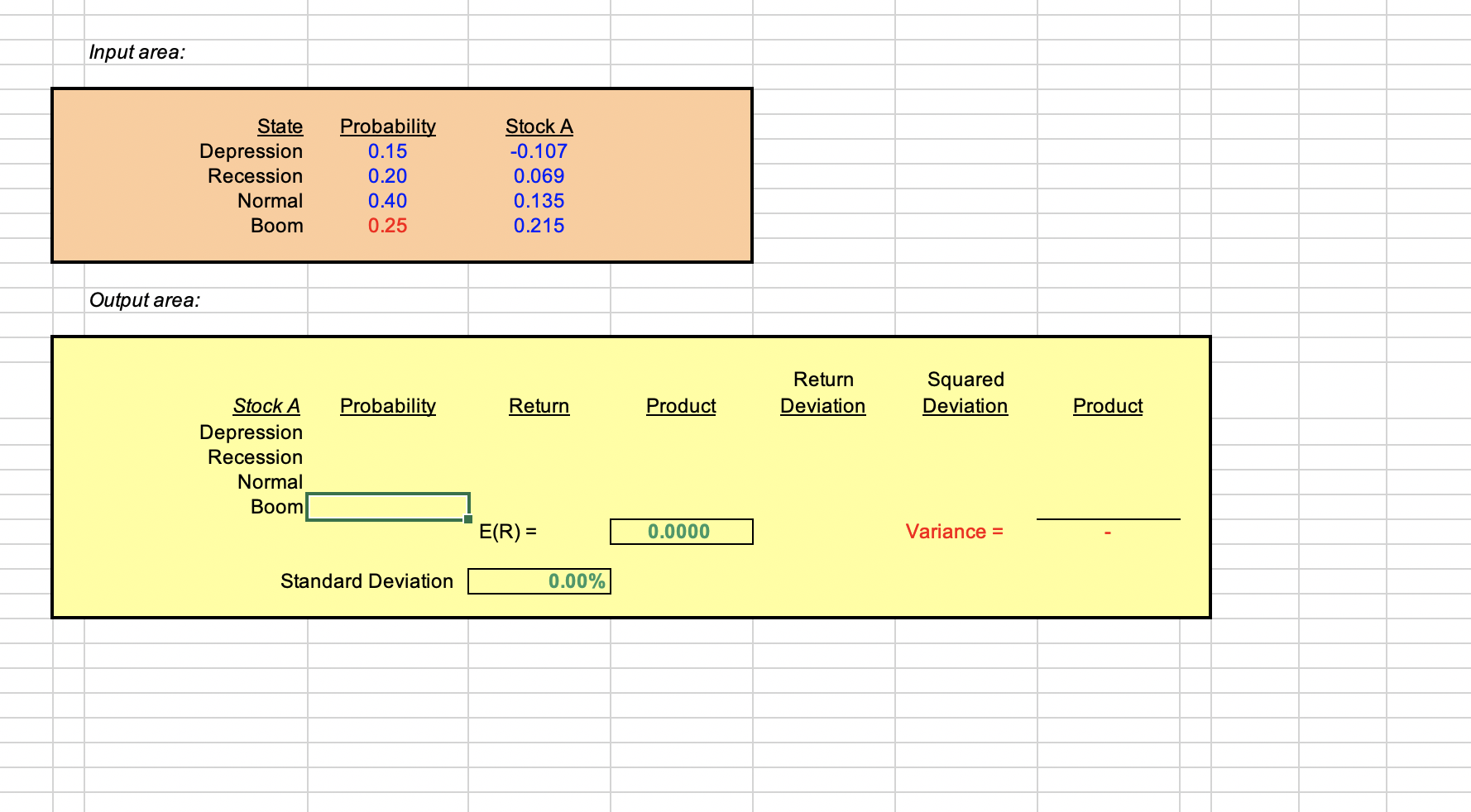Select the 'Boom' row label in output area
The image size is (1471, 812).
point(277,507)
